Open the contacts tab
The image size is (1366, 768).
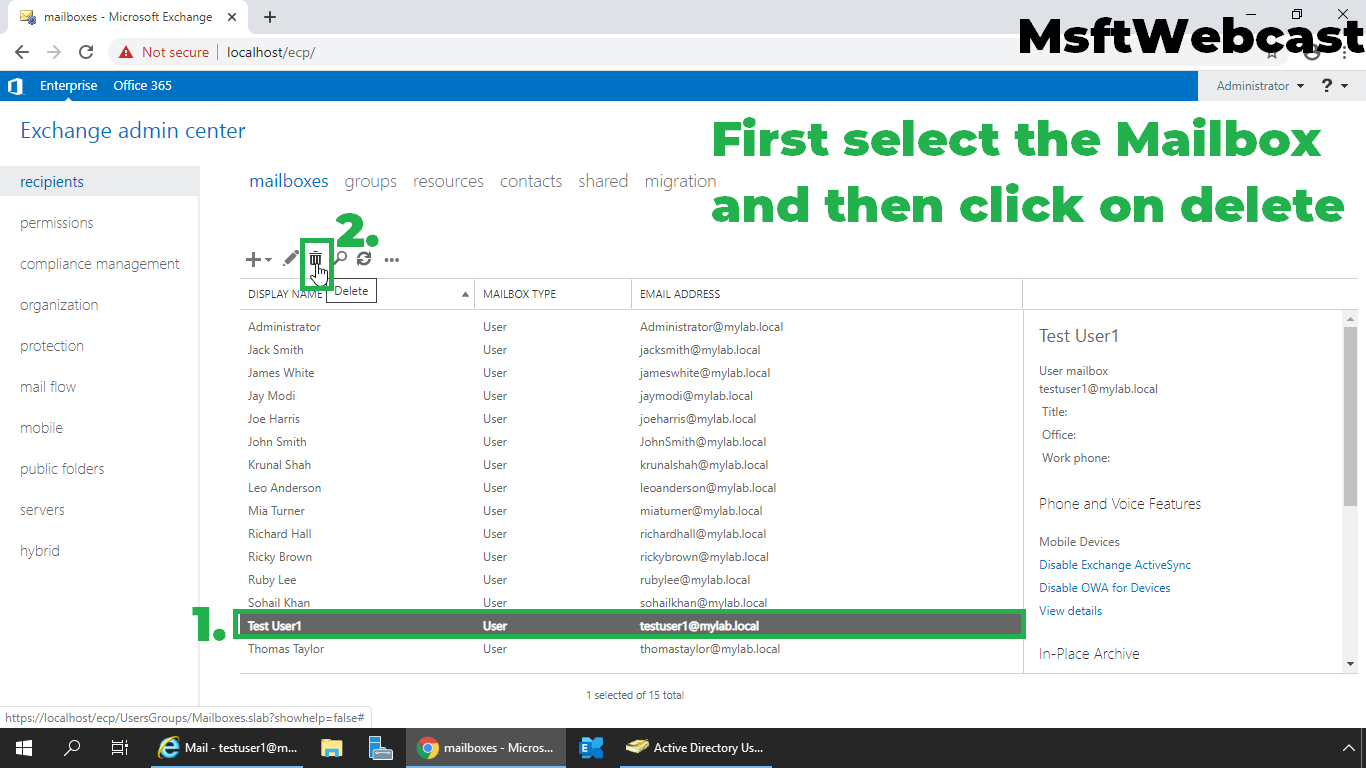[531, 181]
